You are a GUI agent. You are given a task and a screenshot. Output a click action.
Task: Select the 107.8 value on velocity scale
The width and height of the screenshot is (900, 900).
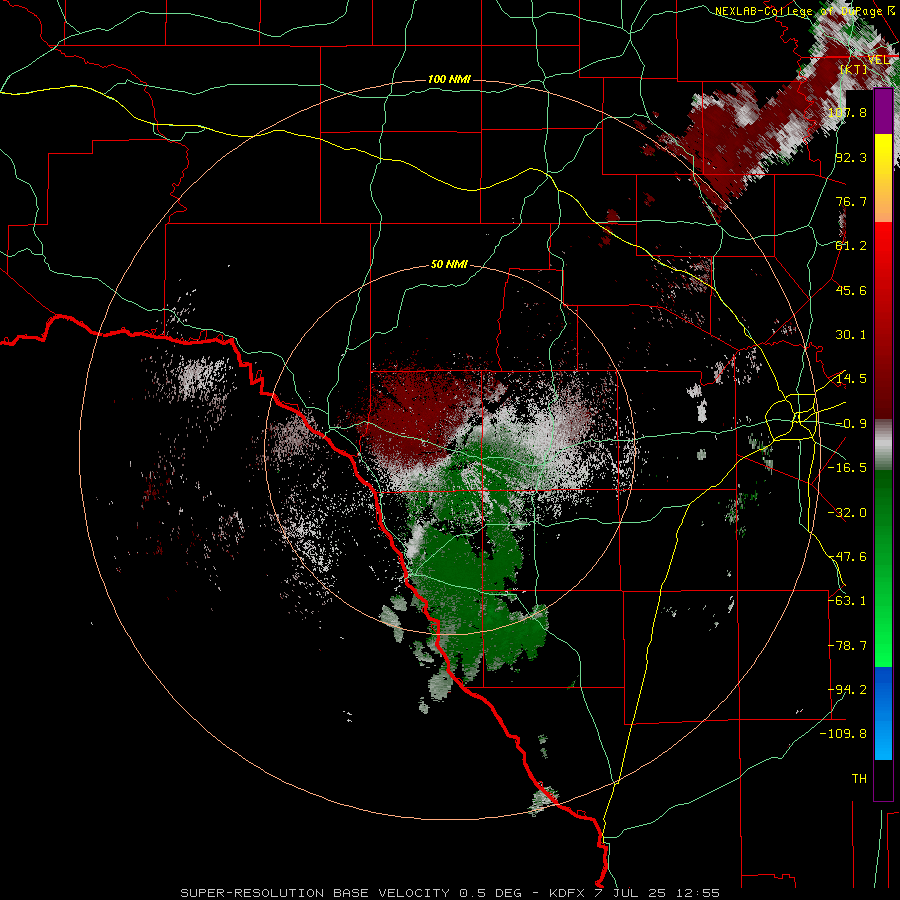tap(847, 112)
